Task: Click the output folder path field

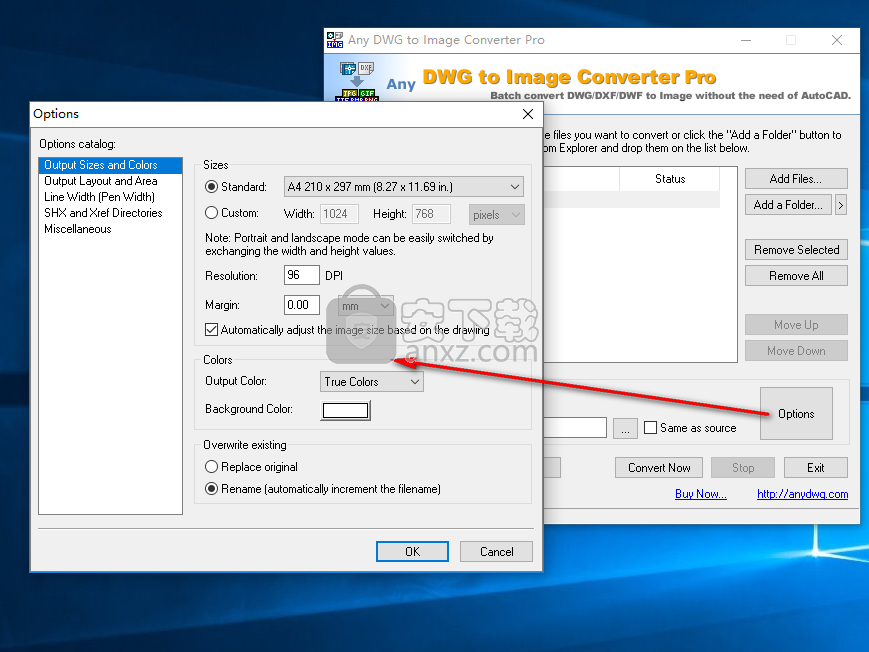Action: click(x=575, y=427)
